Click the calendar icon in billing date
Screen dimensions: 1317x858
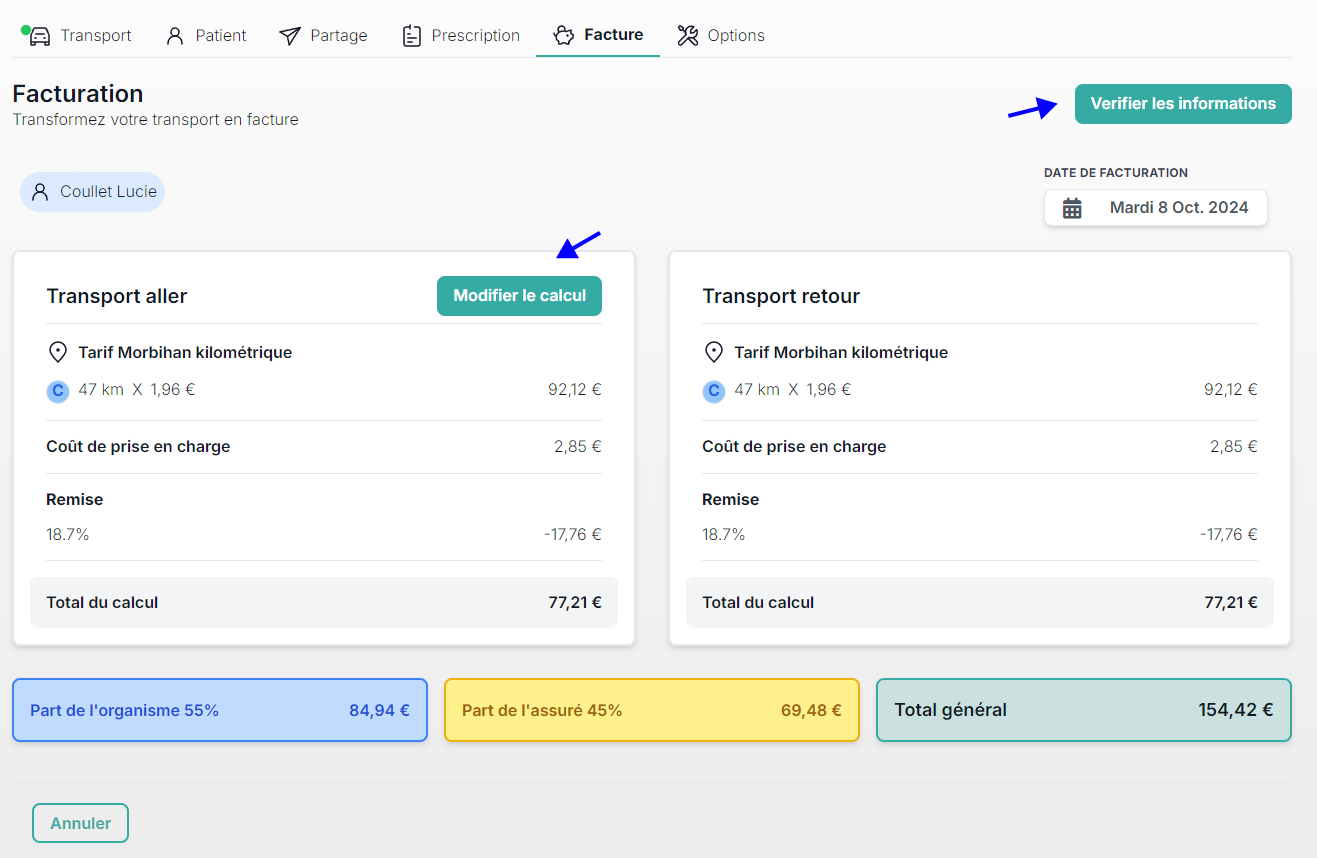tap(1072, 208)
